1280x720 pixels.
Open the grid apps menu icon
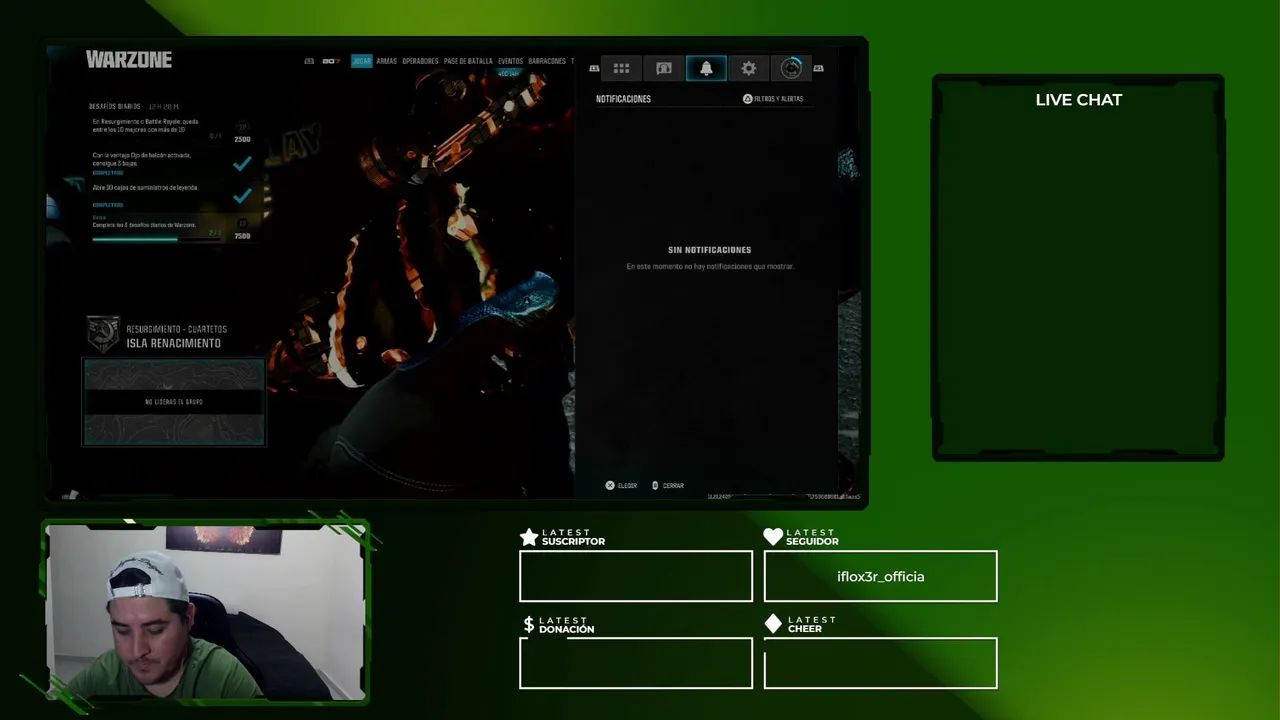pyautogui.click(x=621, y=68)
